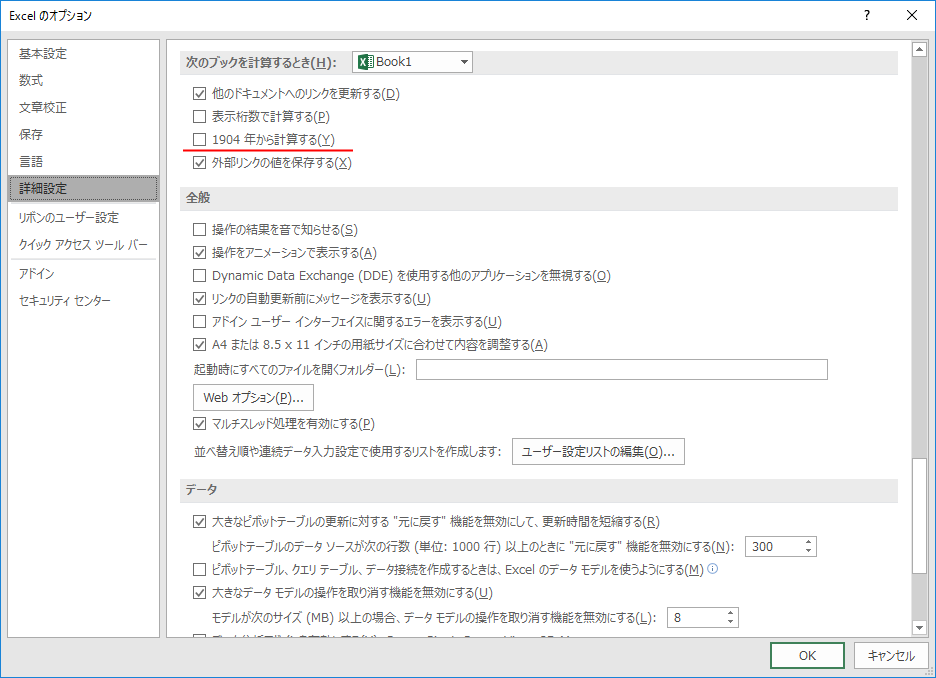Open the Book1 workbook dropdown

(412, 62)
